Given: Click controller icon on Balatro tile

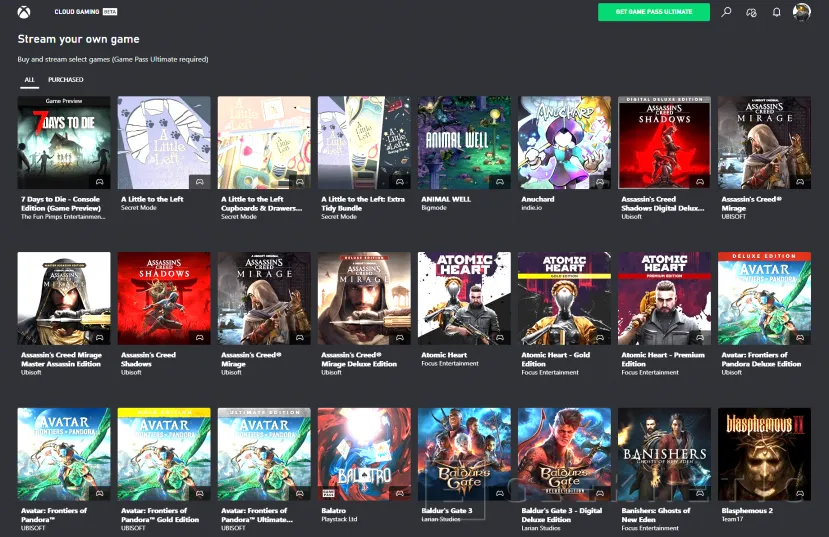Looking at the screenshot, I should 400,493.
